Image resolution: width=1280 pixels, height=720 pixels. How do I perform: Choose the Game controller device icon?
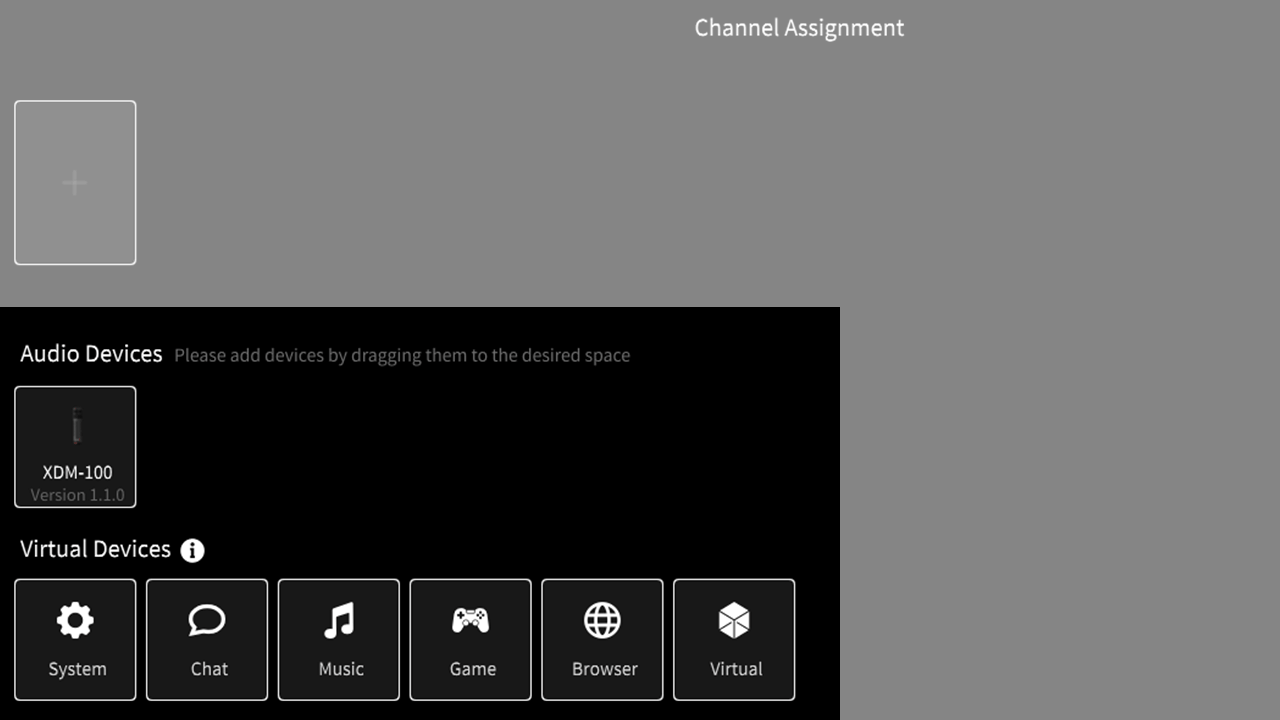[x=470, y=619]
